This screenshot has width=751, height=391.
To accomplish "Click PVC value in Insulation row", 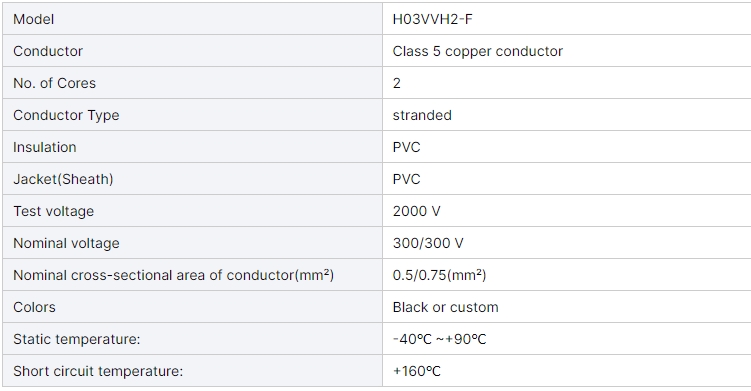I will 406,147.
